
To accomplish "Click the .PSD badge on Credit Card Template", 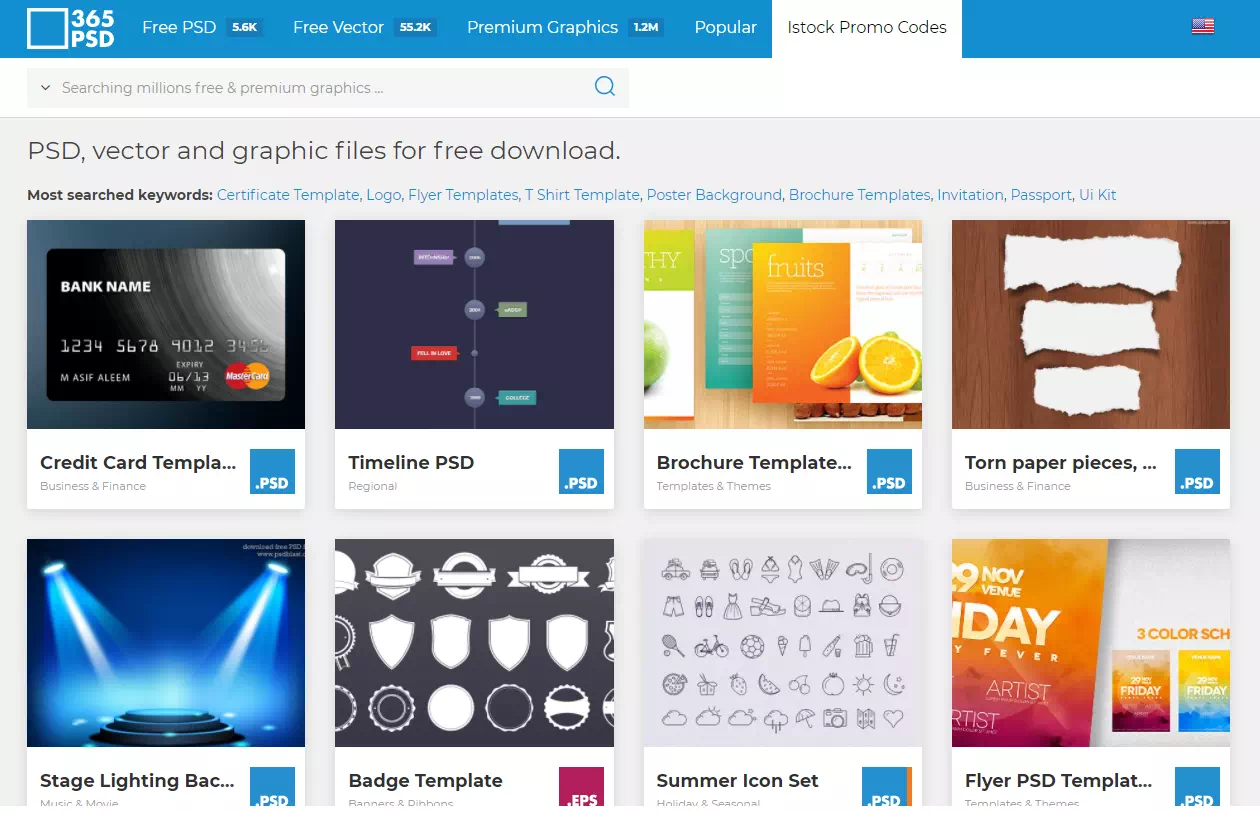I will [272, 472].
